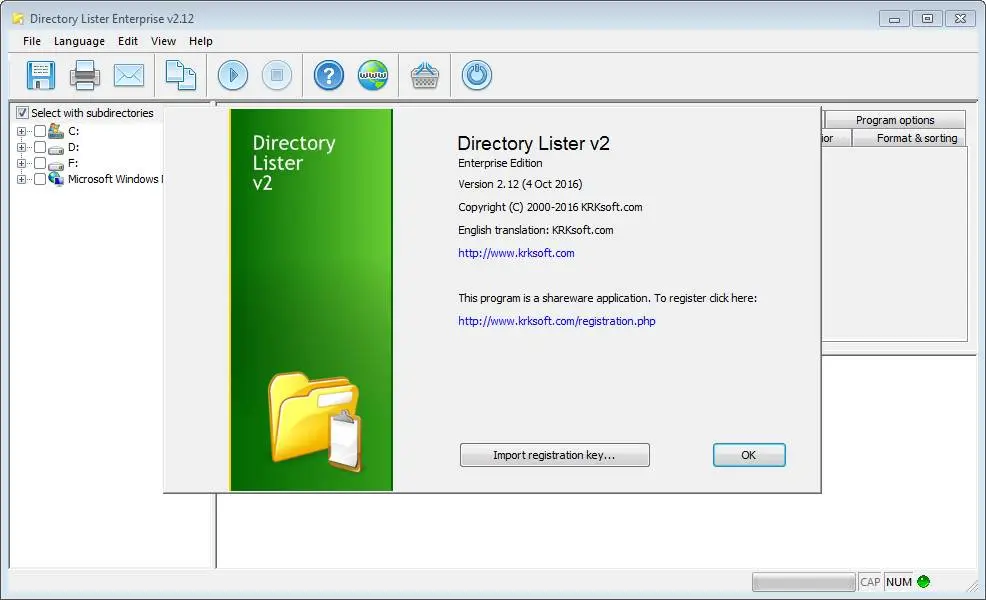Select the F: drive label
Viewport: 986px width, 600px height.
pyautogui.click(x=73, y=163)
